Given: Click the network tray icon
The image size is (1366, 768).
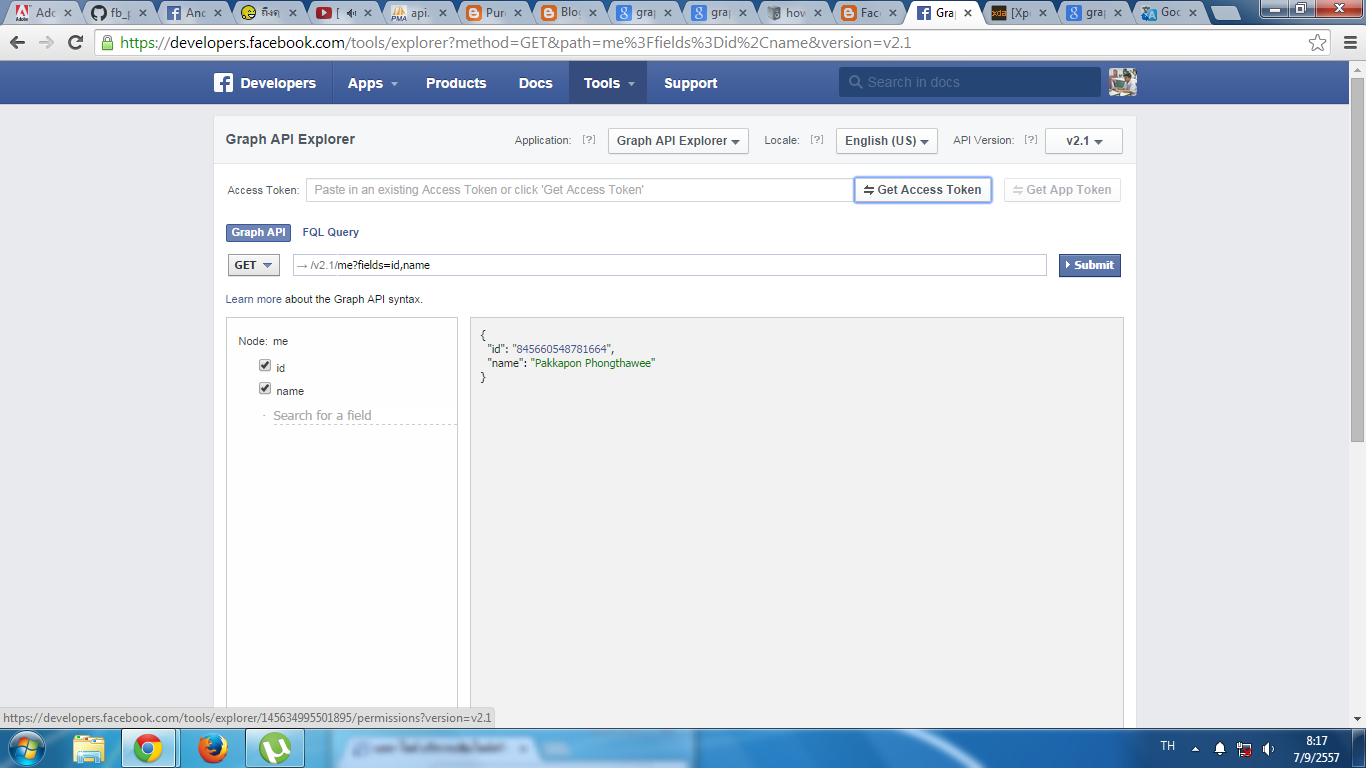Looking at the screenshot, I should point(1244,748).
